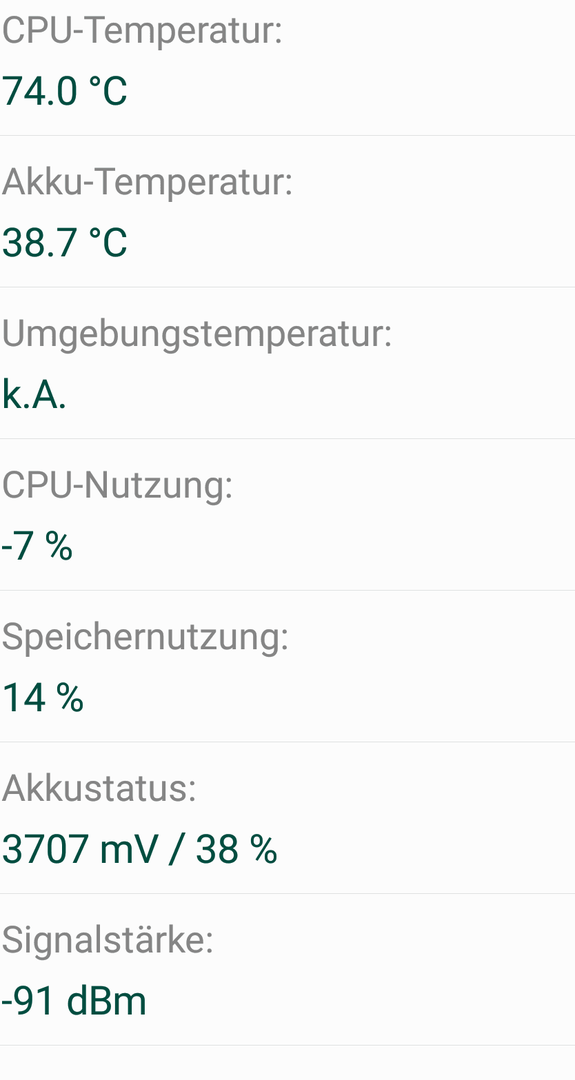Choose the CPU-Nutzung row label
Image resolution: width=575 pixels, height=1080 pixels.
pyautogui.click(x=117, y=487)
